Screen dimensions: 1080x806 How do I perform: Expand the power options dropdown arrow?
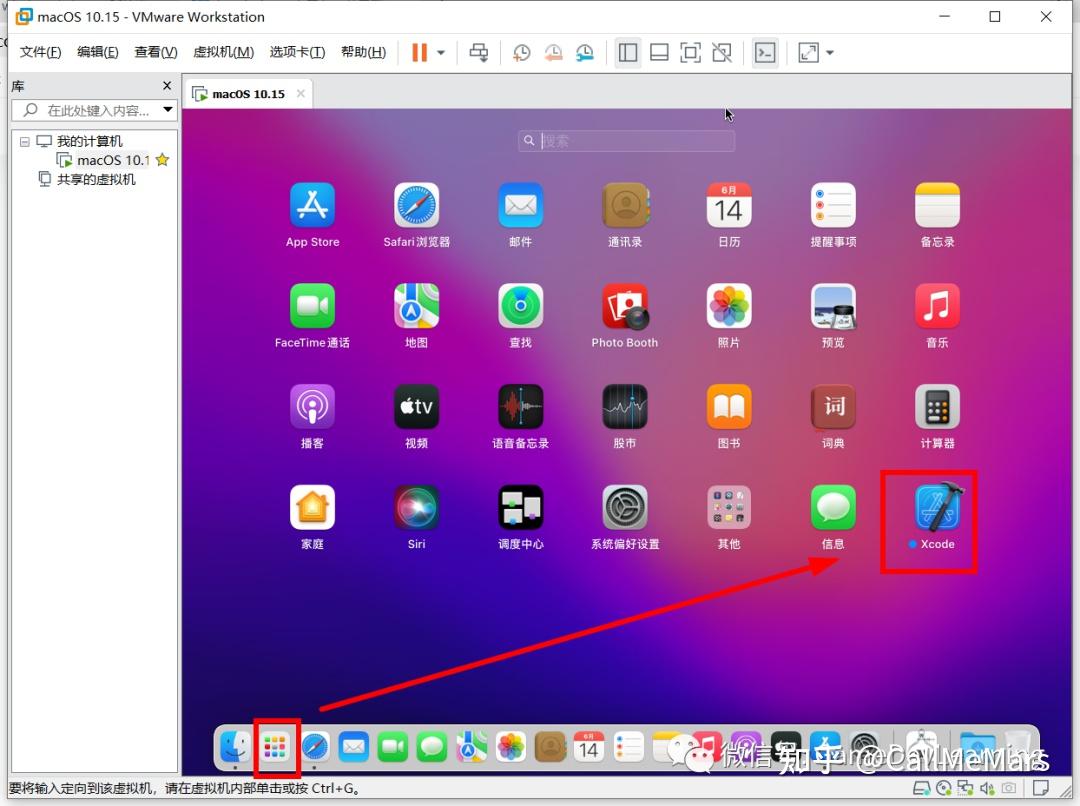click(x=442, y=52)
